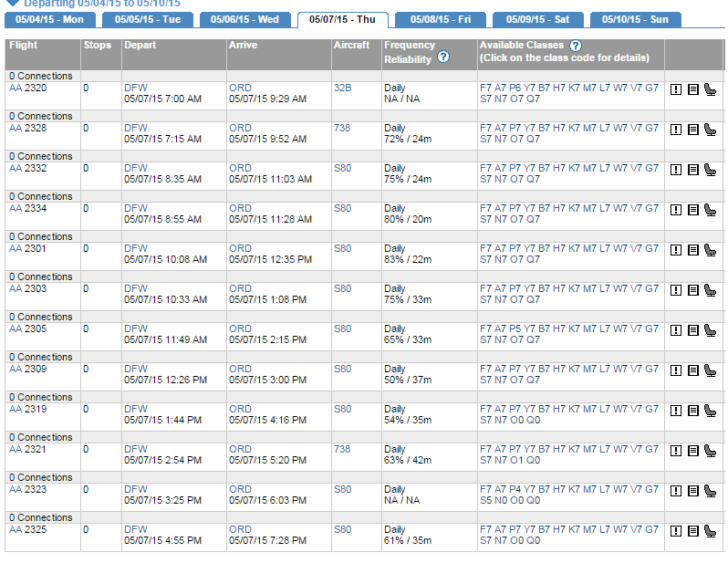
Task: Select the 05/07/15 - Thu tab
Action: point(342,19)
